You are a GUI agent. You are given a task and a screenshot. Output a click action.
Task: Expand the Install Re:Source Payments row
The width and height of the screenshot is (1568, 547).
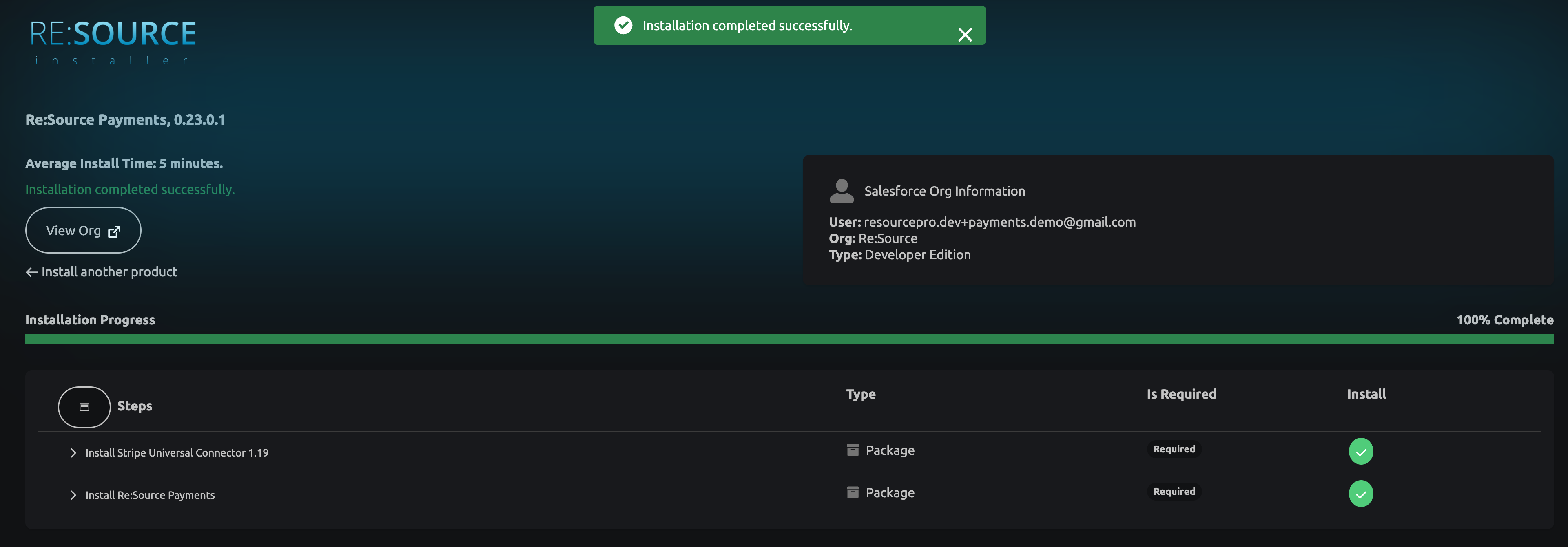coord(73,495)
